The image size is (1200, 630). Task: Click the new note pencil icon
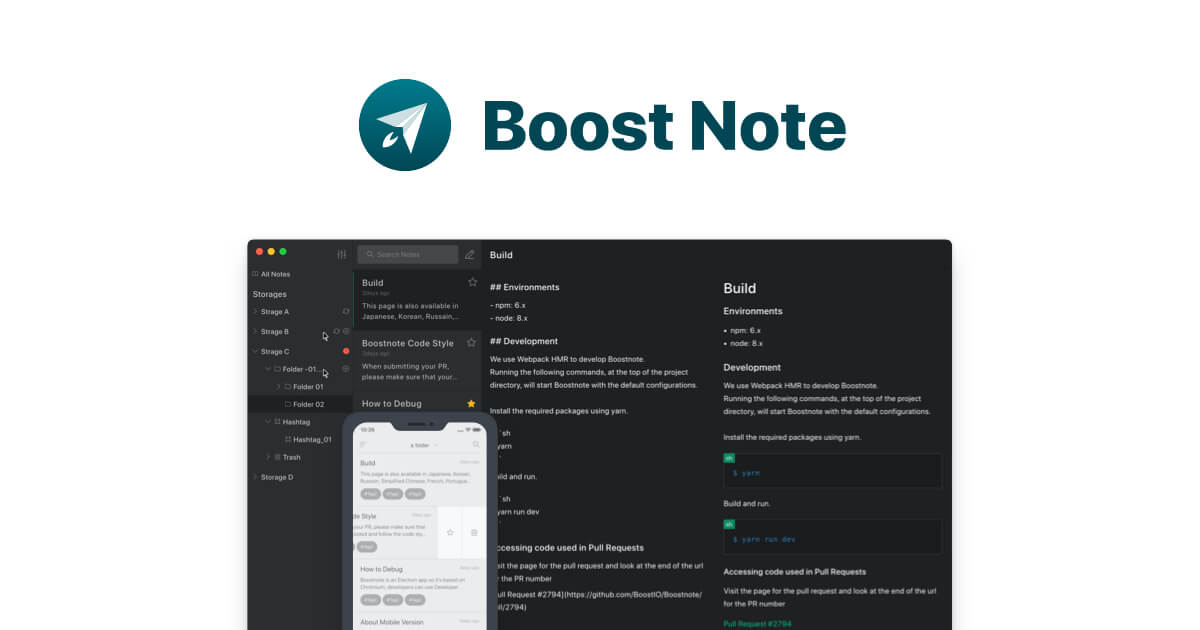(470, 254)
